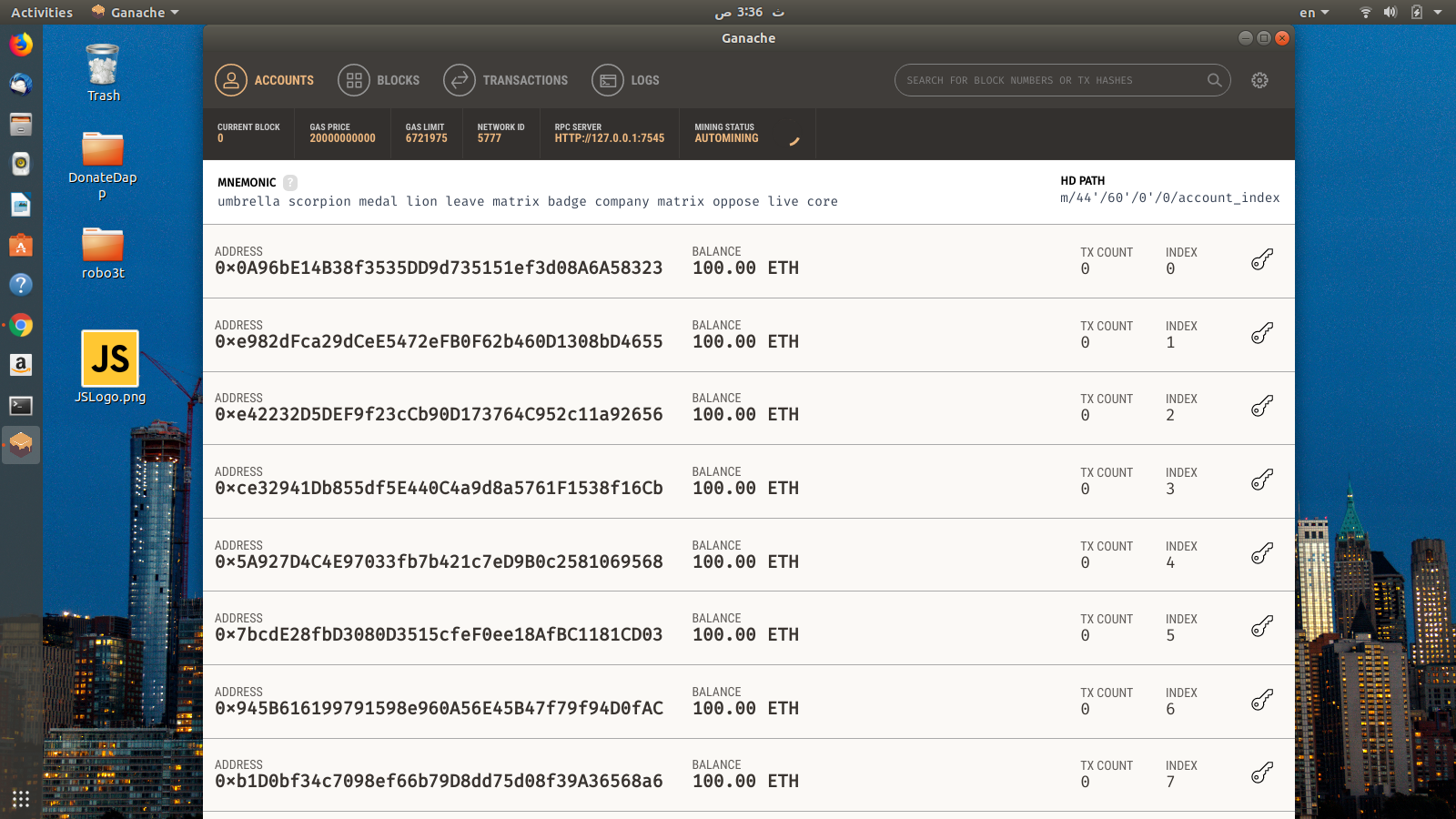This screenshot has width=1456, height=819.
Task: Click the search magnifier icon
Action: (1214, 80)
